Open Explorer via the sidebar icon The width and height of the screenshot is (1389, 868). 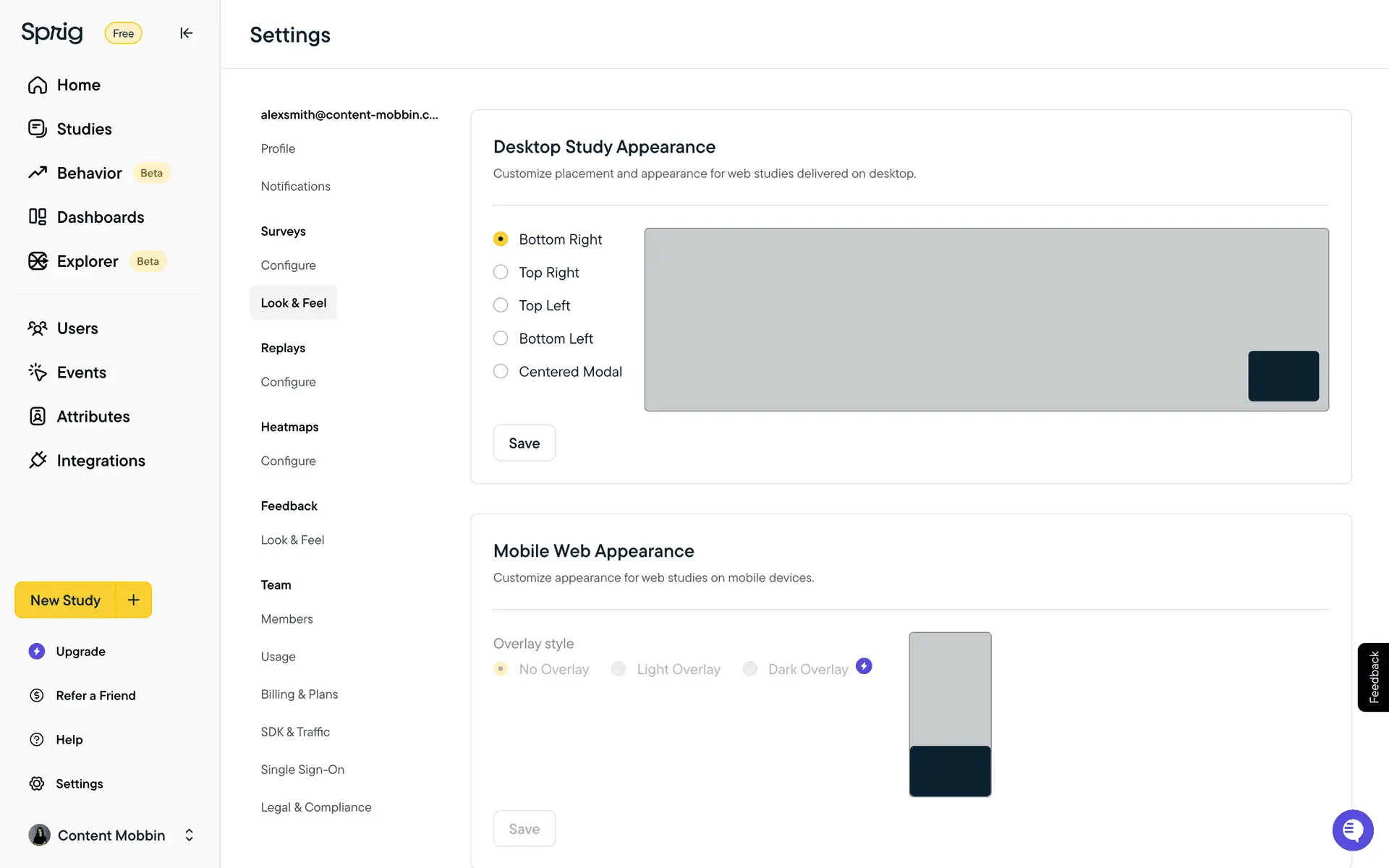pos(38,261)
